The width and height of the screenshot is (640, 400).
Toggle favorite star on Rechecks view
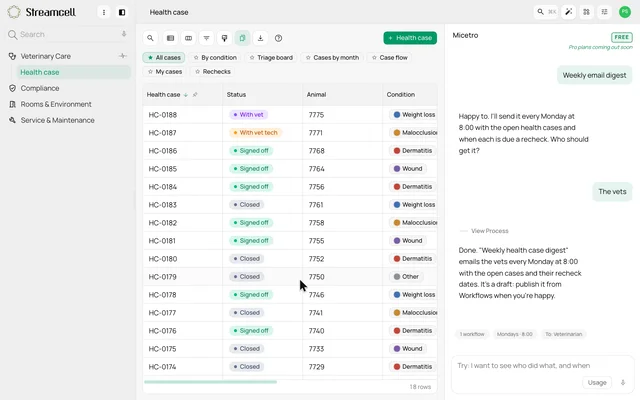pos(198,72)
